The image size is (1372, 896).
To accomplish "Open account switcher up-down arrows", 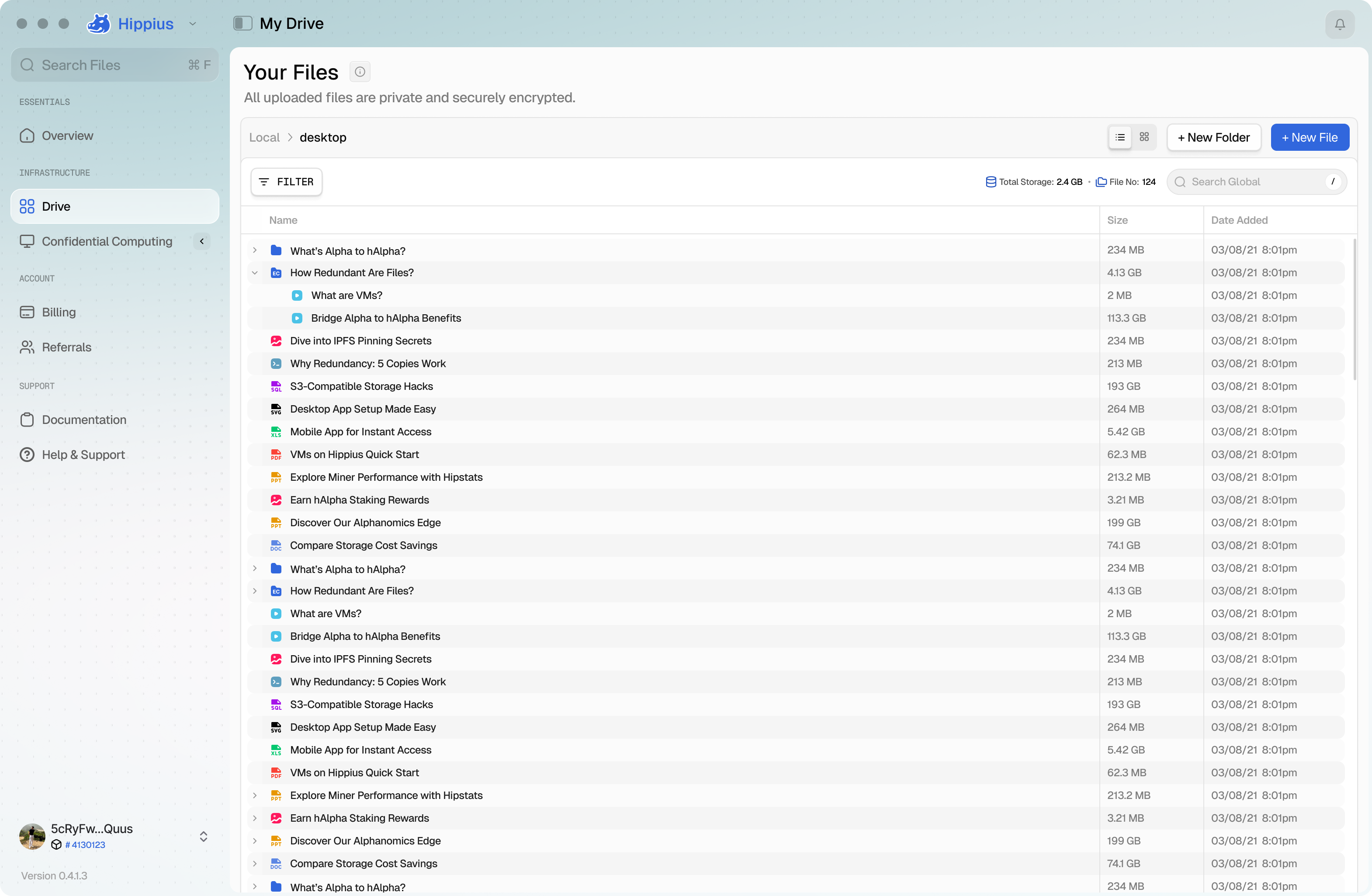I will click(204, 836).
